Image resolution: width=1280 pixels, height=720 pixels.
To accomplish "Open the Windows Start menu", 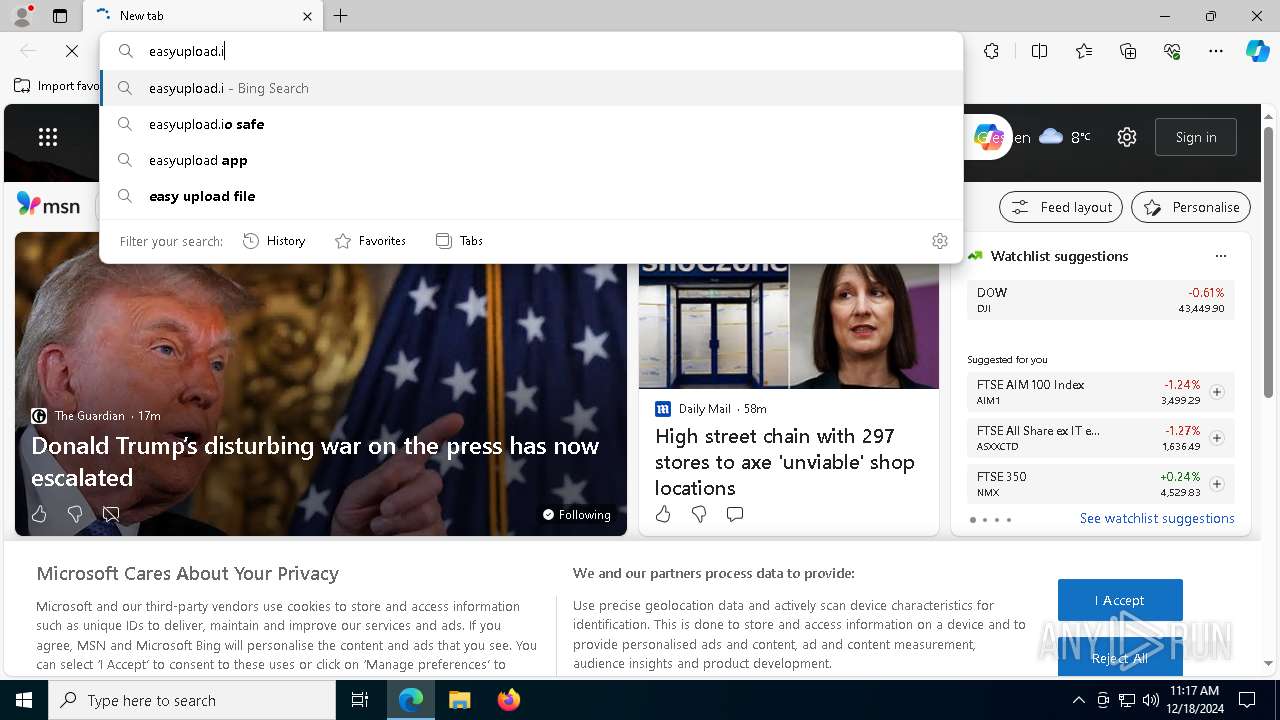I will 24,700.
